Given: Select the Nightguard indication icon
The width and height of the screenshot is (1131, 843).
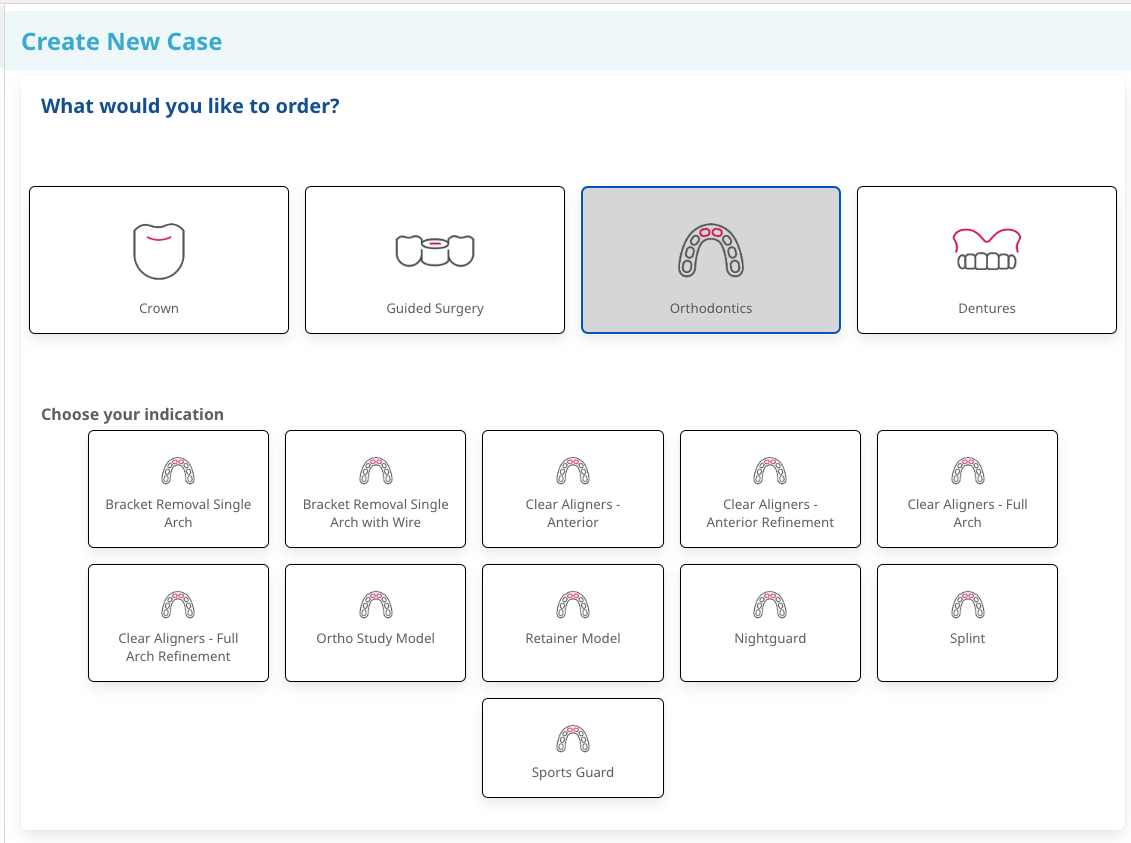Looking at the screenshot, I should point(769,605).
